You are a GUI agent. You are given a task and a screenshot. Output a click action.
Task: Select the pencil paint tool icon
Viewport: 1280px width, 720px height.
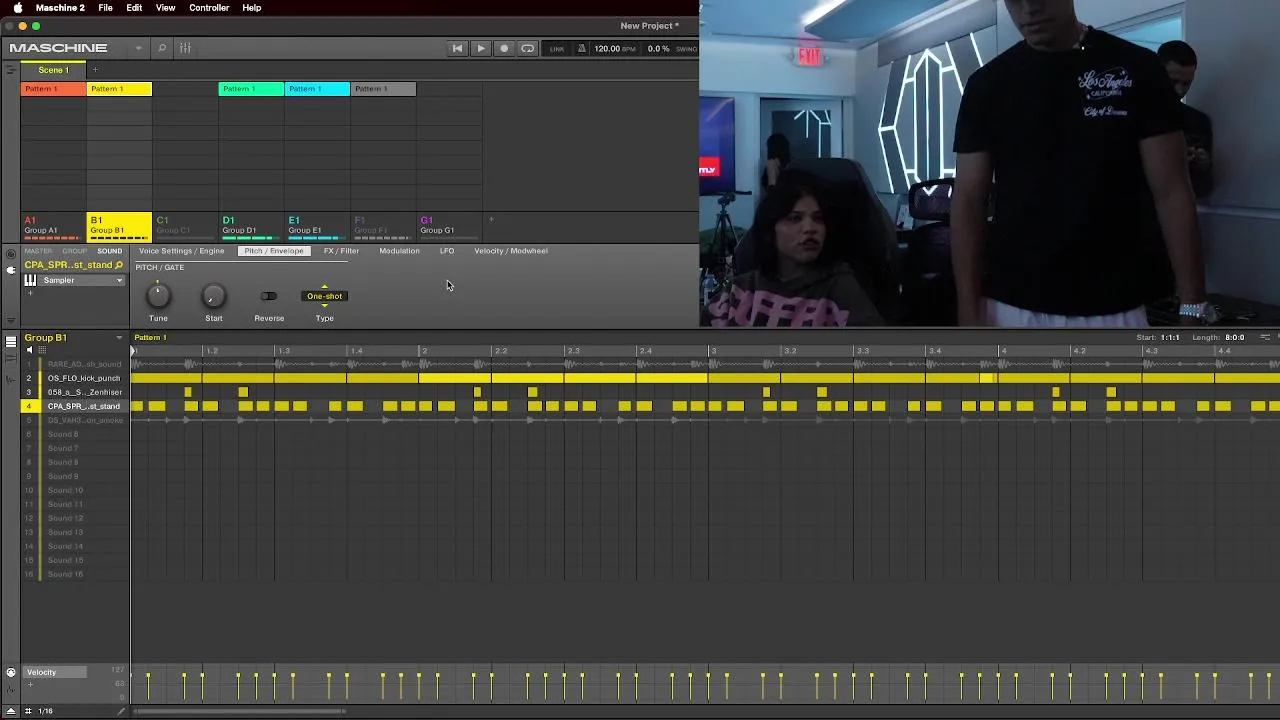pyautogui.click(x=121, y=711)
